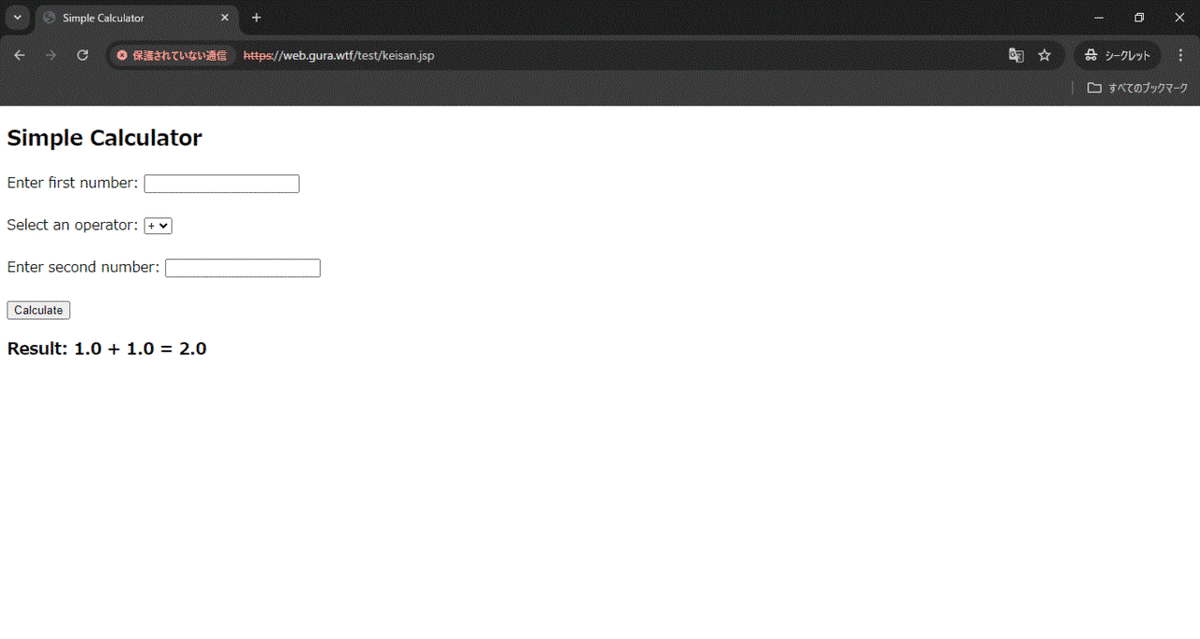This screenshot has width=1200, height=639.
Task: Go back with the browser back arrow
Action: tap(19, 55)
